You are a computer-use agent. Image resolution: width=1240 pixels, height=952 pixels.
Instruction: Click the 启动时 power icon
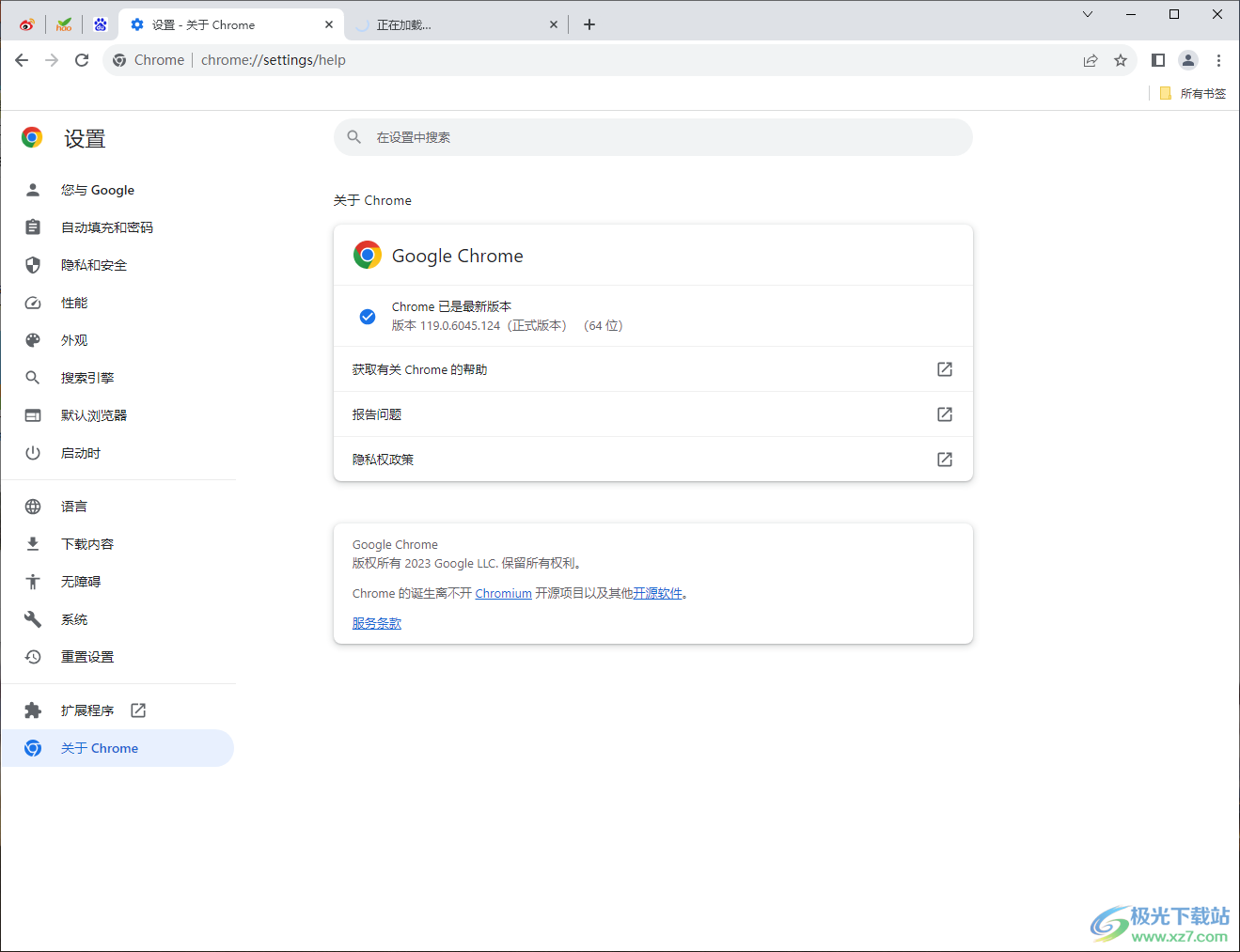pyautogui.click(x=33, y=453)
